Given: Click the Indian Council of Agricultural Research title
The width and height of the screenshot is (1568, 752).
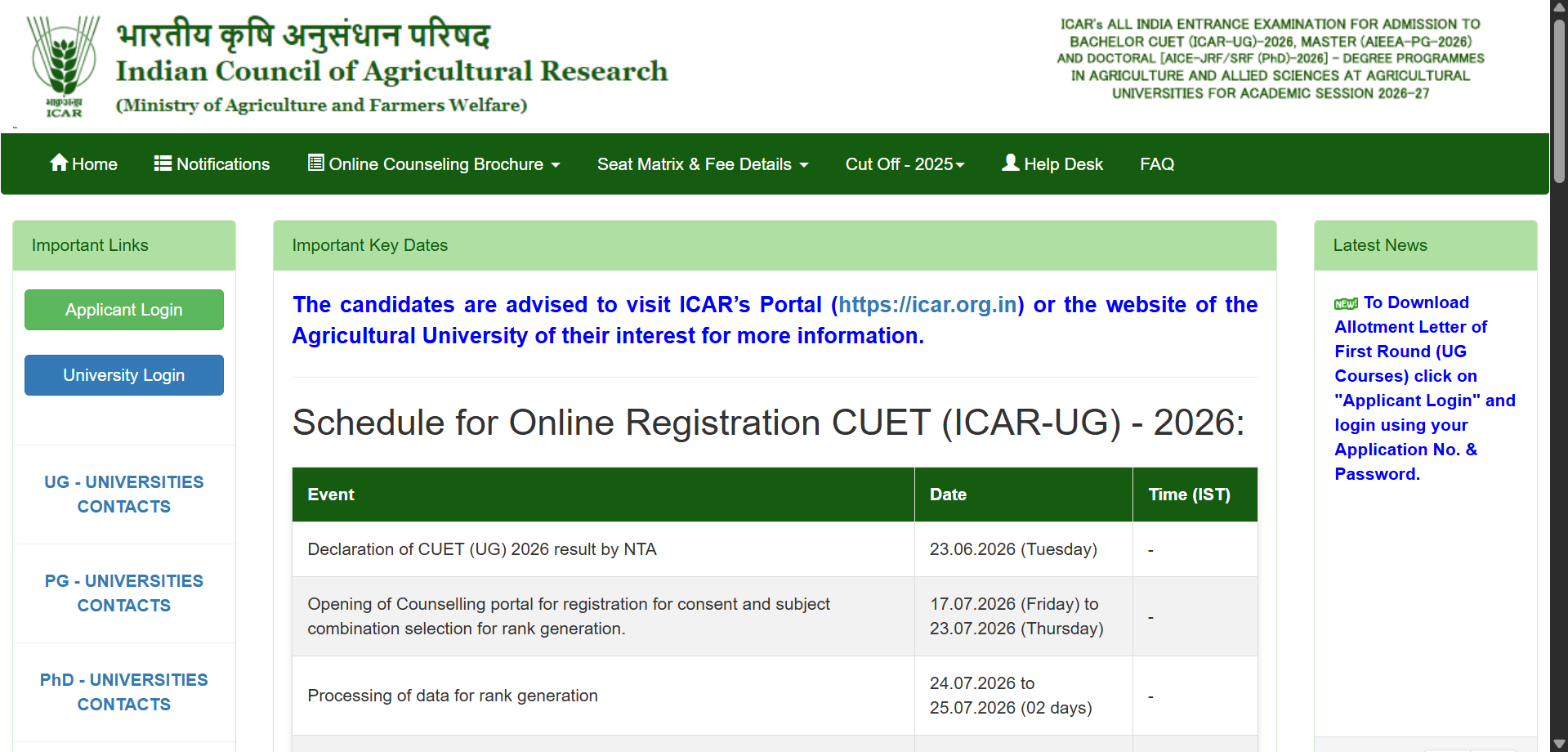Looking at the screenshot, I should pyautogui.click(x=391, y=71).
